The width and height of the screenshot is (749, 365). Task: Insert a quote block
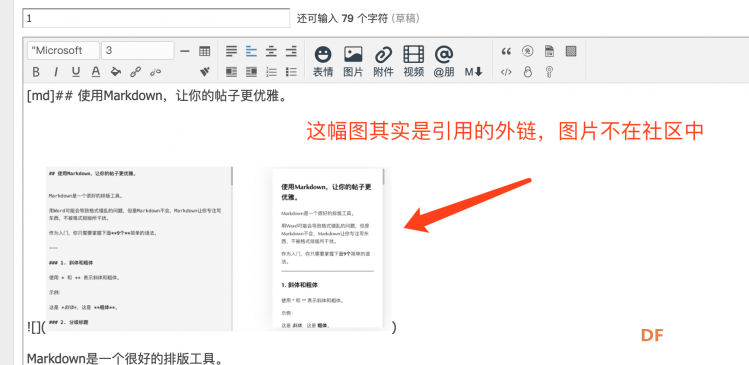(x=506, y=51)
